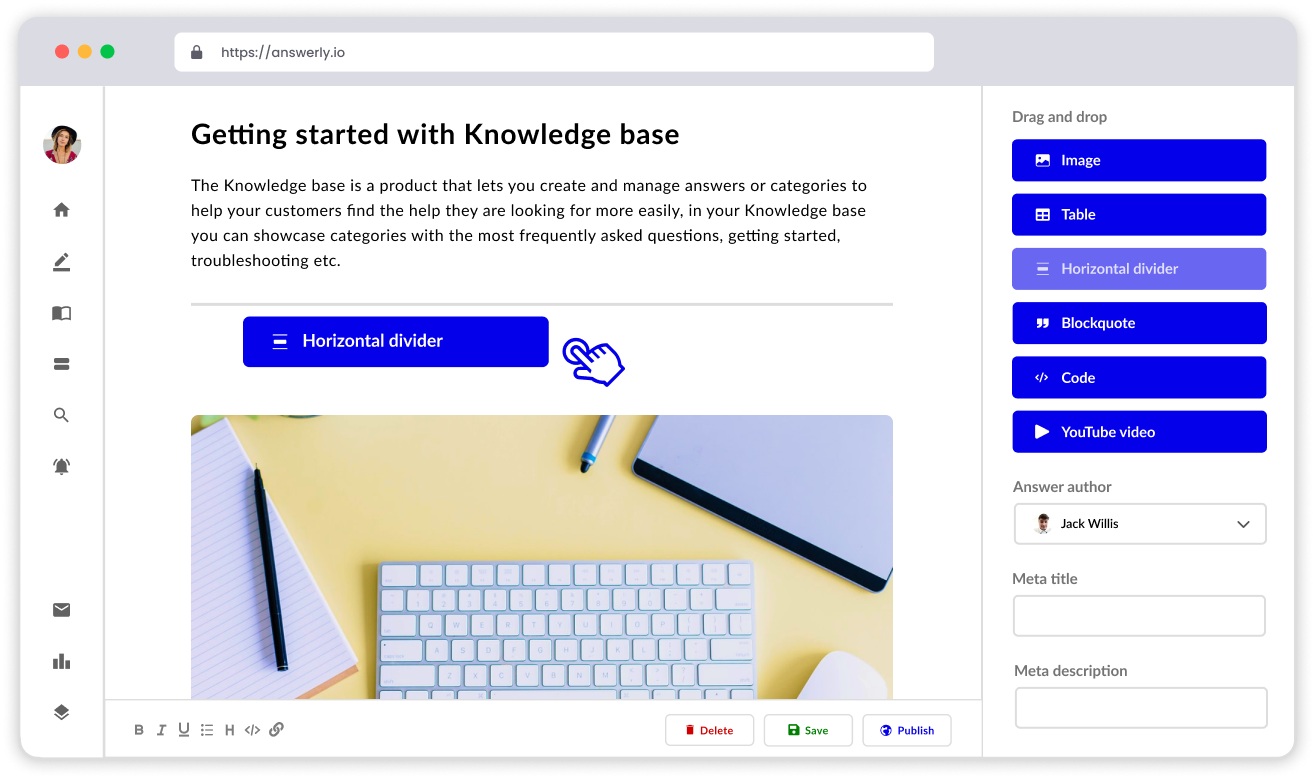Toggle underline formatting in editor toolbar
The height and width of the screenshot is (779, 1315).
point(184,730)
